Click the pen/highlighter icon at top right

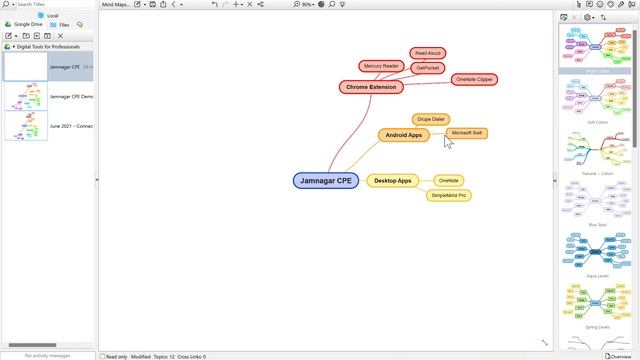coord(621,4)
